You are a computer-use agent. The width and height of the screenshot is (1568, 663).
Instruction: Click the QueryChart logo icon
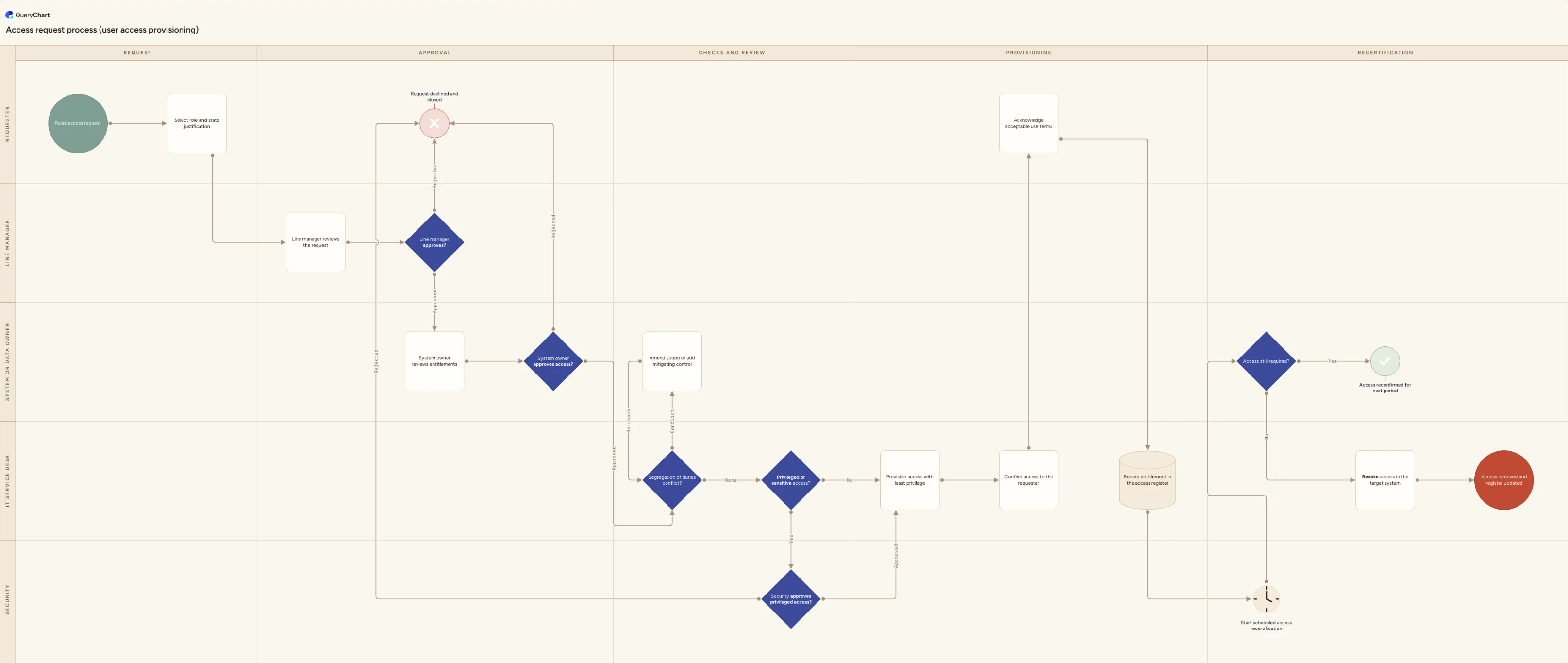click(x=9, y=15)
